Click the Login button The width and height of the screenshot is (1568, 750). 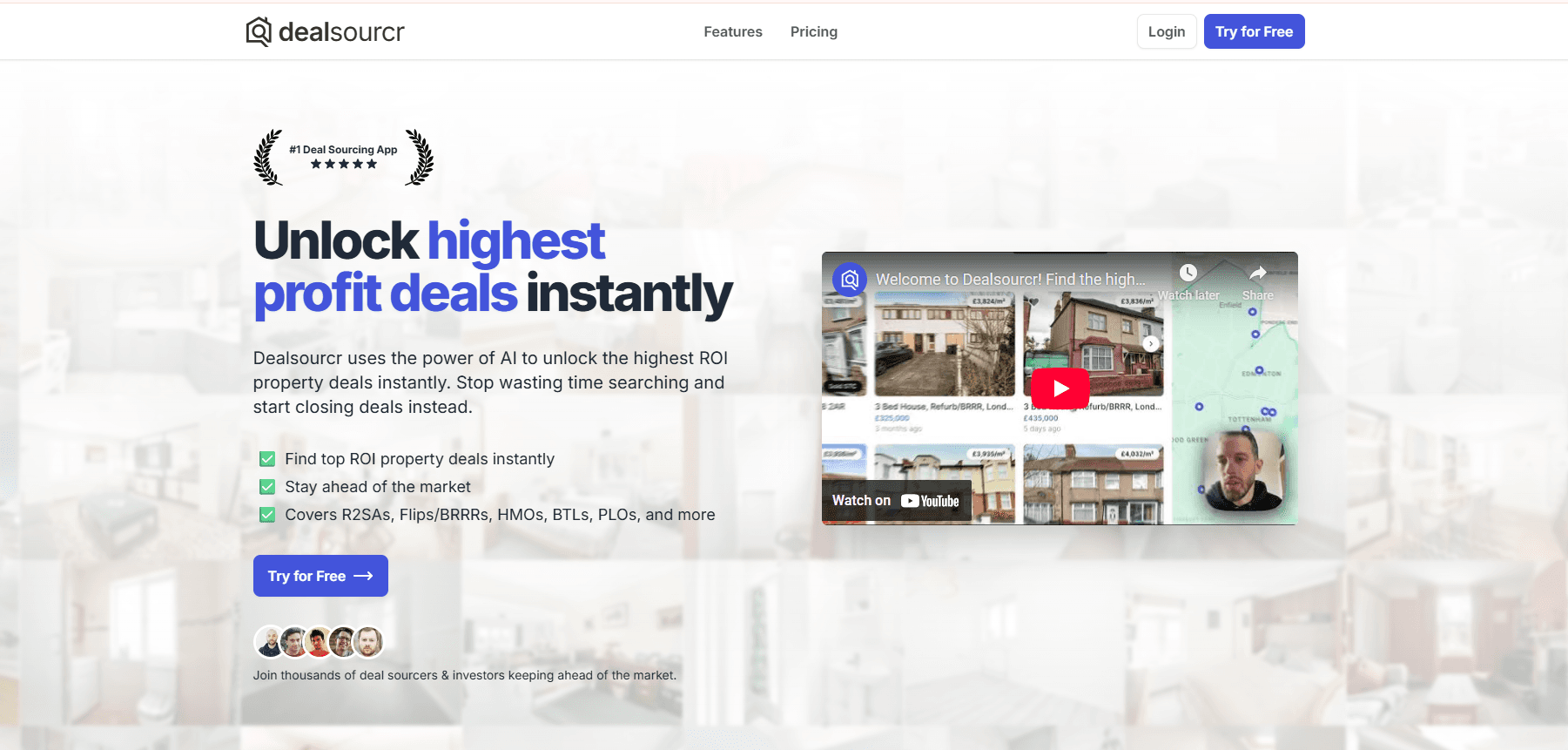point(1166,32)
